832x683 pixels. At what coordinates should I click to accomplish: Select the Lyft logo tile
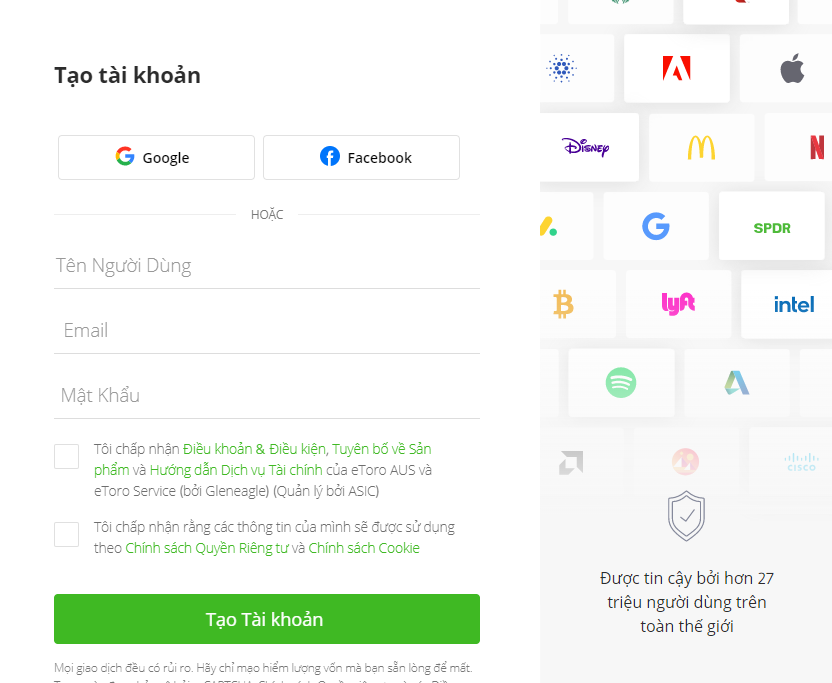point(678,304)
